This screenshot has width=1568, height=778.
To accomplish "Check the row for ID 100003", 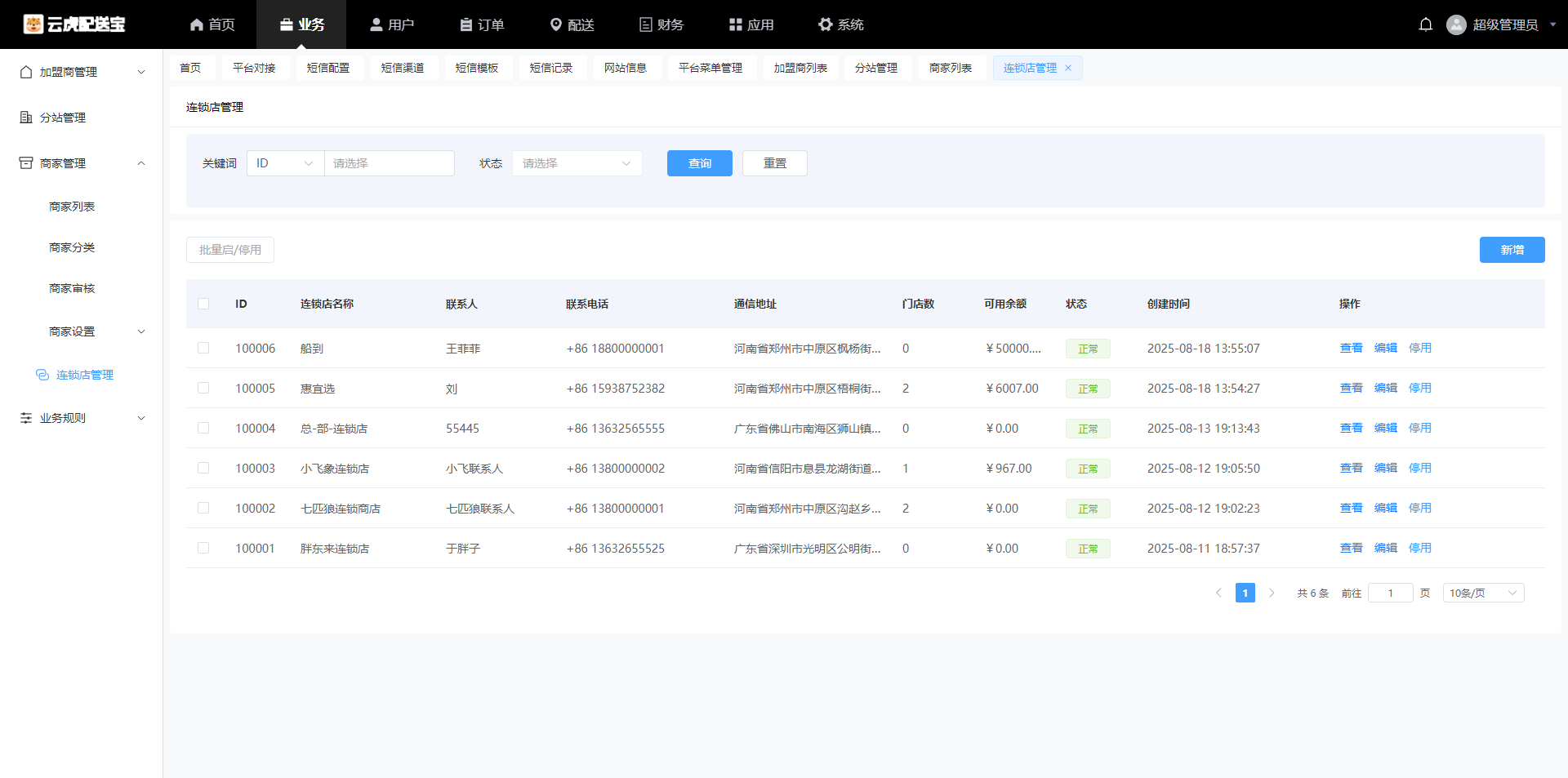I will point(203,468).
